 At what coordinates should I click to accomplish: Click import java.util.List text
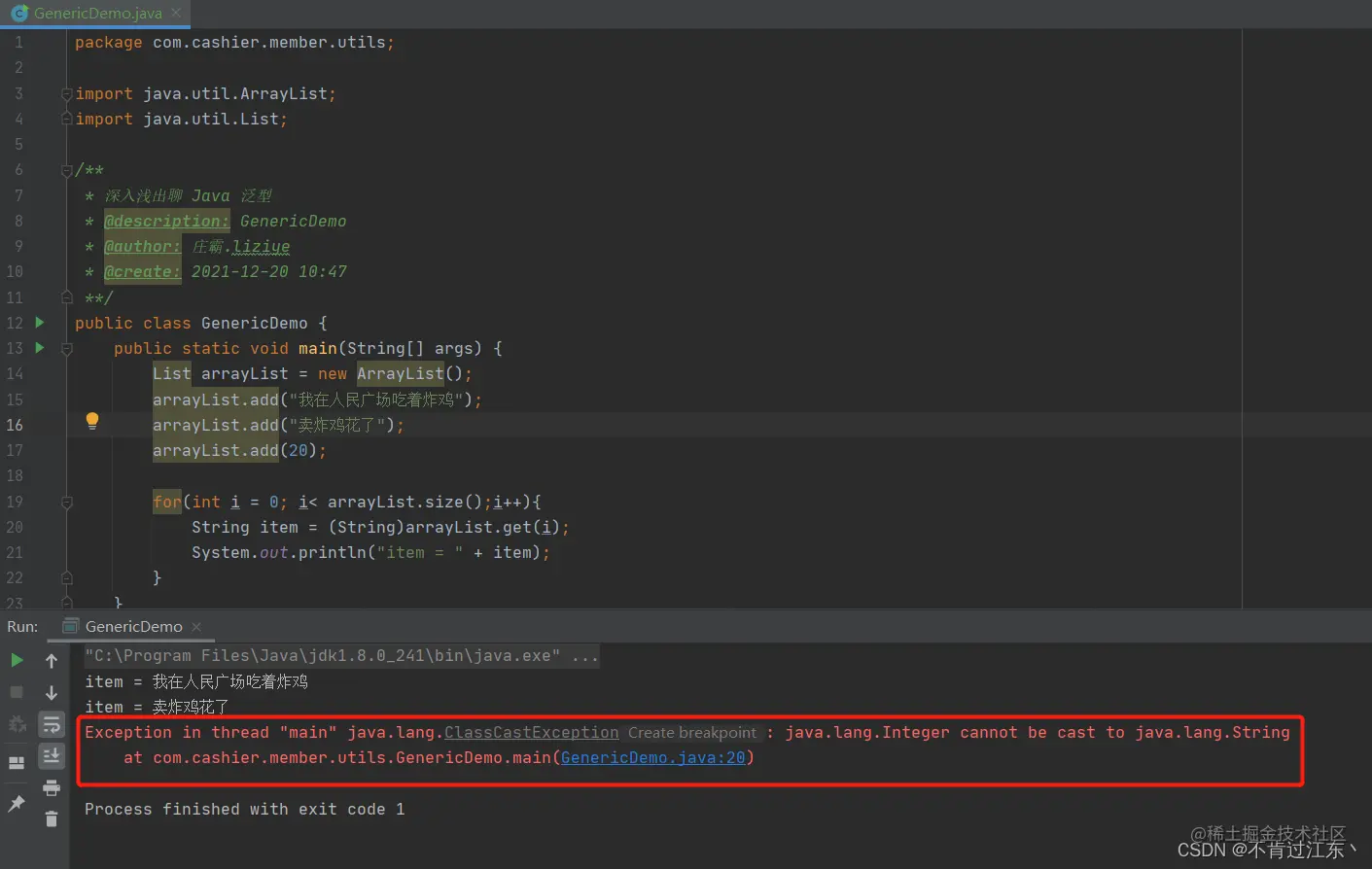181,120
